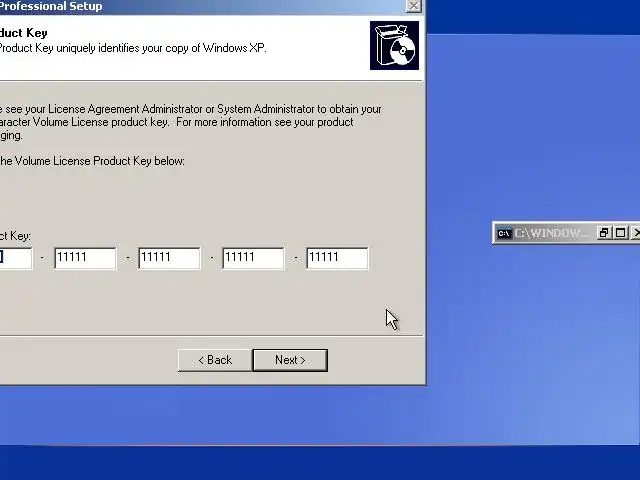This screenshot has height=480, width=640.
Task: Close the Professional Setup dialog
Action: coord(413,6)
